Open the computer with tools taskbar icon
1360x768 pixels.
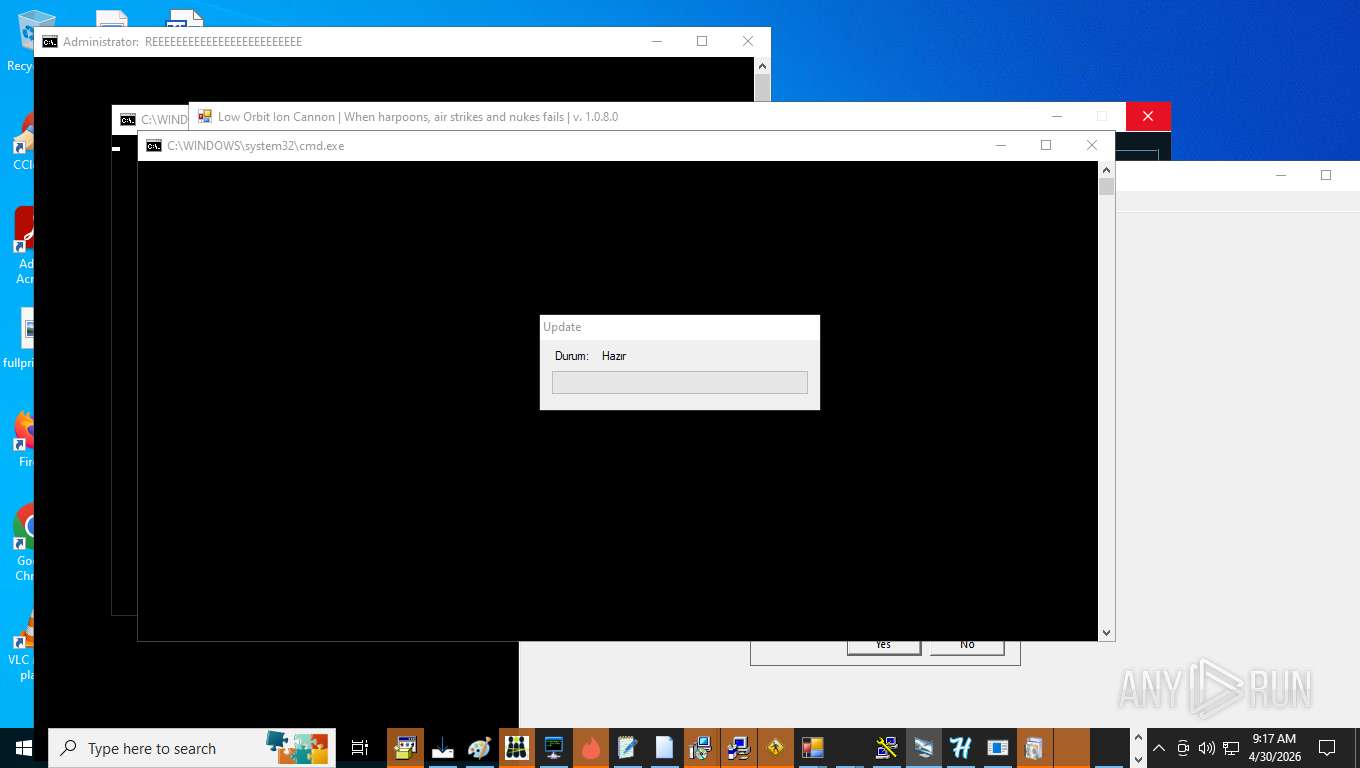pos(886,748)
